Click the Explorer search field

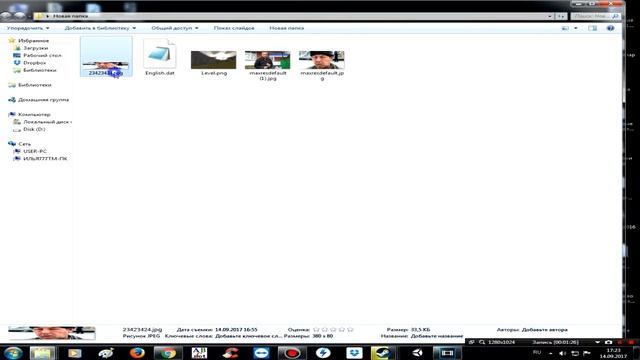pos(596,16)
